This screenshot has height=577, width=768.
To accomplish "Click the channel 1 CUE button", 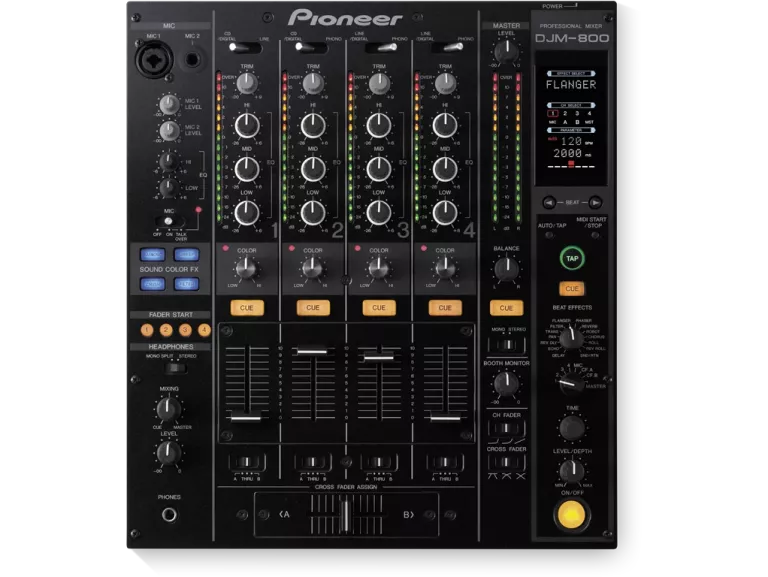I will pos(247,308).
